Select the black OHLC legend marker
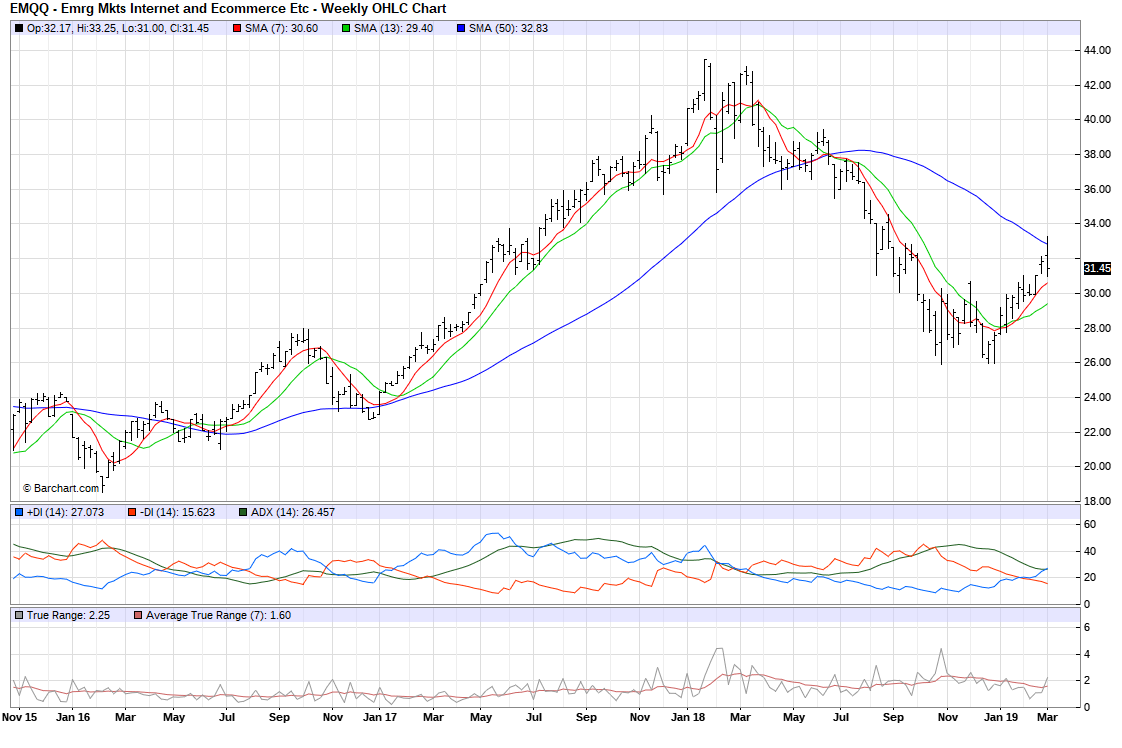Image resolution: width=1122 pixels, height=748 pixels. (x=19, y=28)
